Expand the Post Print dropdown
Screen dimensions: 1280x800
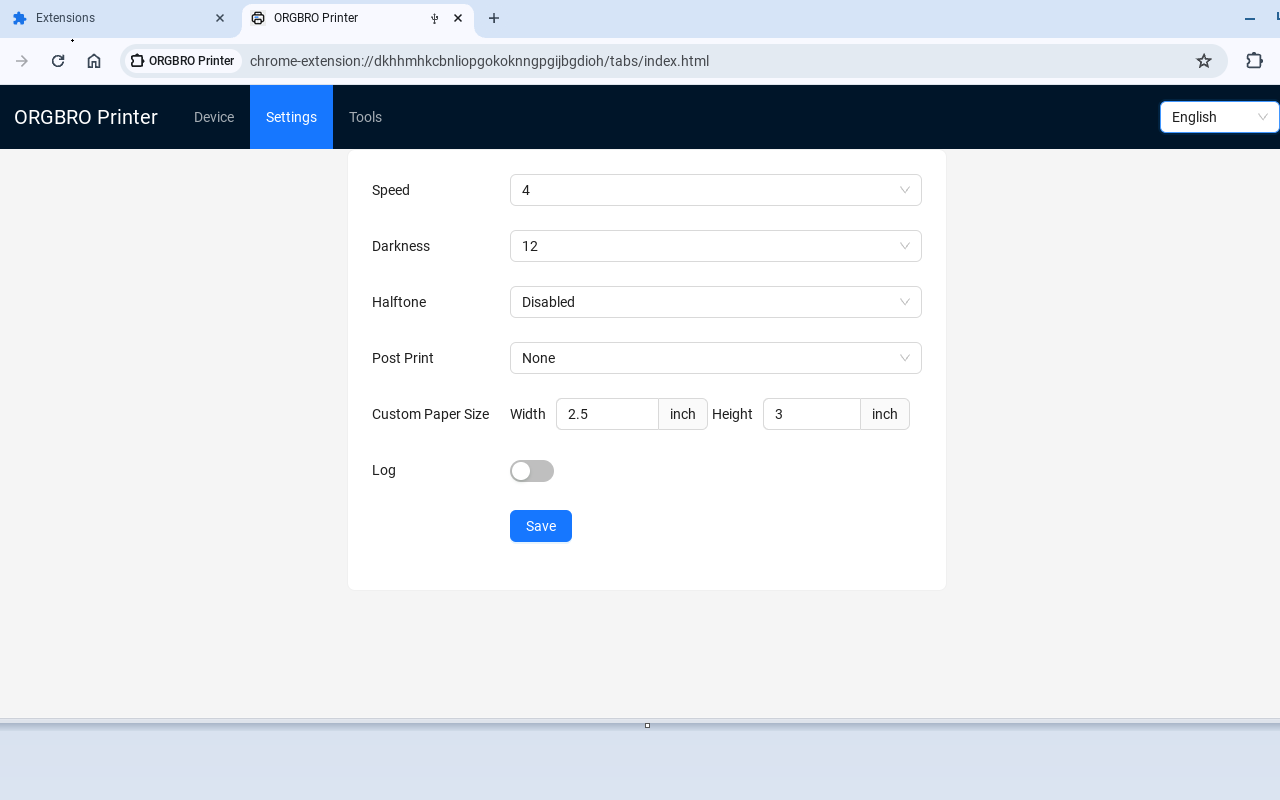(x=716, y=358)
